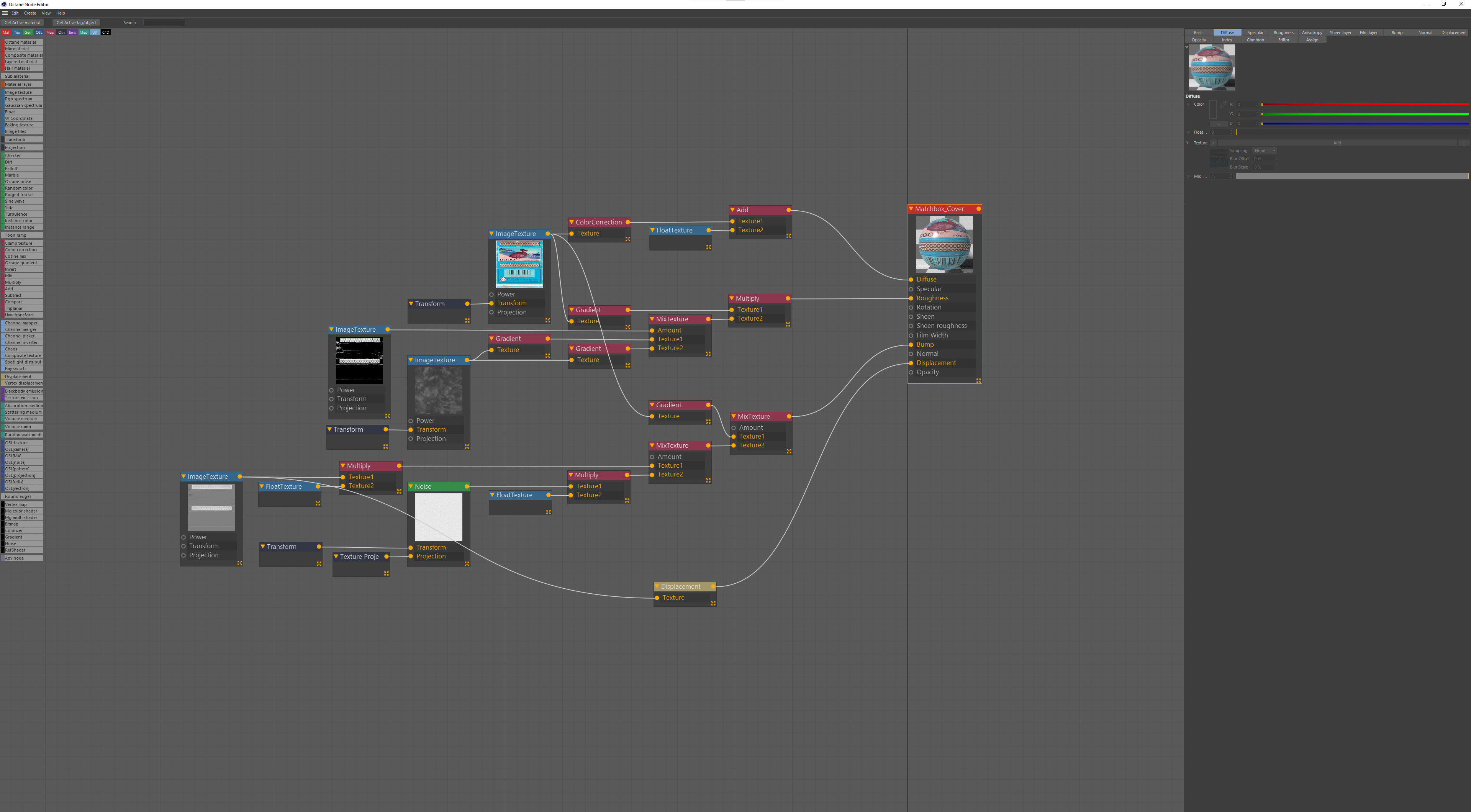The height and width of the screenshot is (812, 1471).
Task: Collapse the Displacement node triangle
Action: 657,586
